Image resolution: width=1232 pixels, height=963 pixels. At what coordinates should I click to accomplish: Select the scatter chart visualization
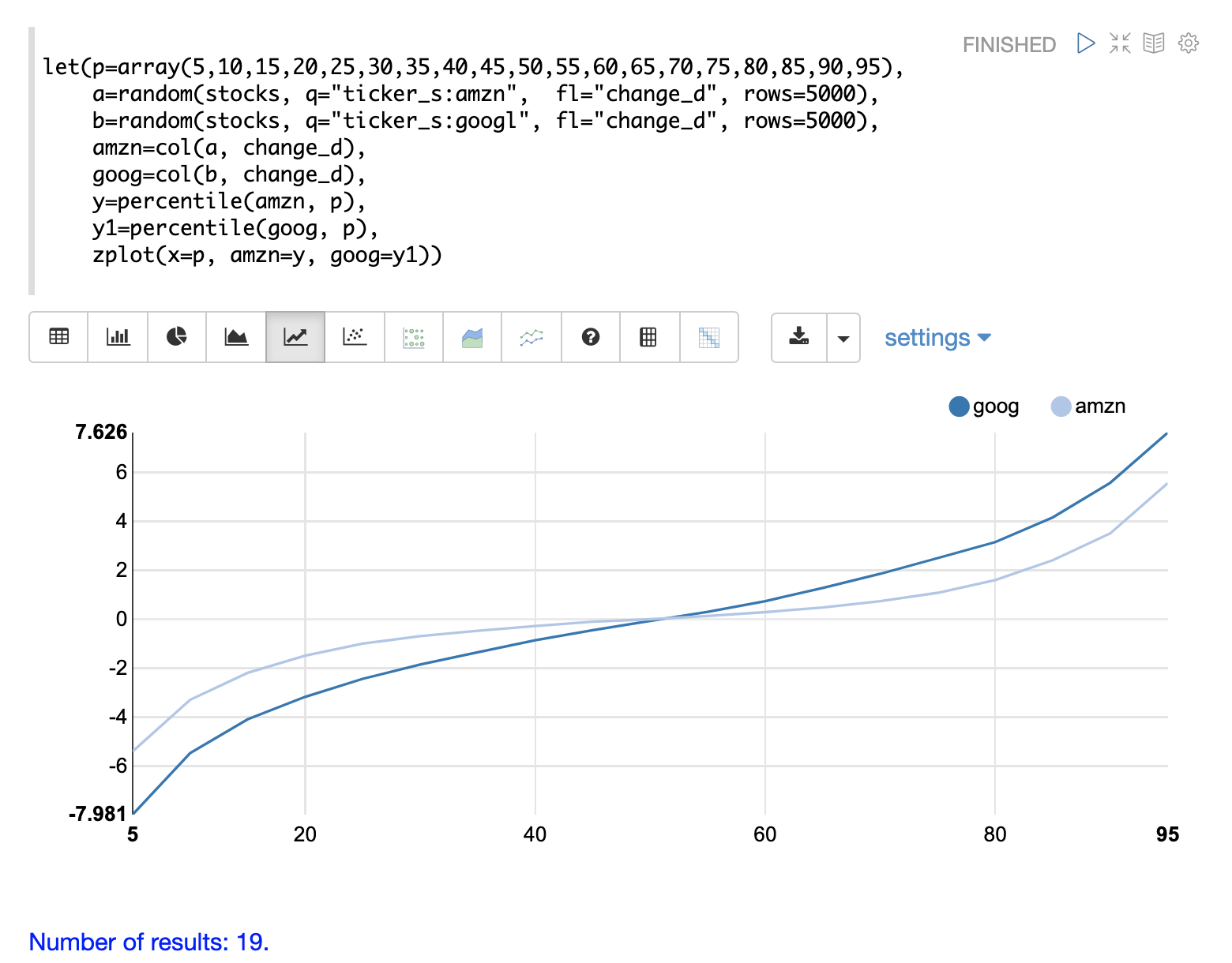pos(355,337)
